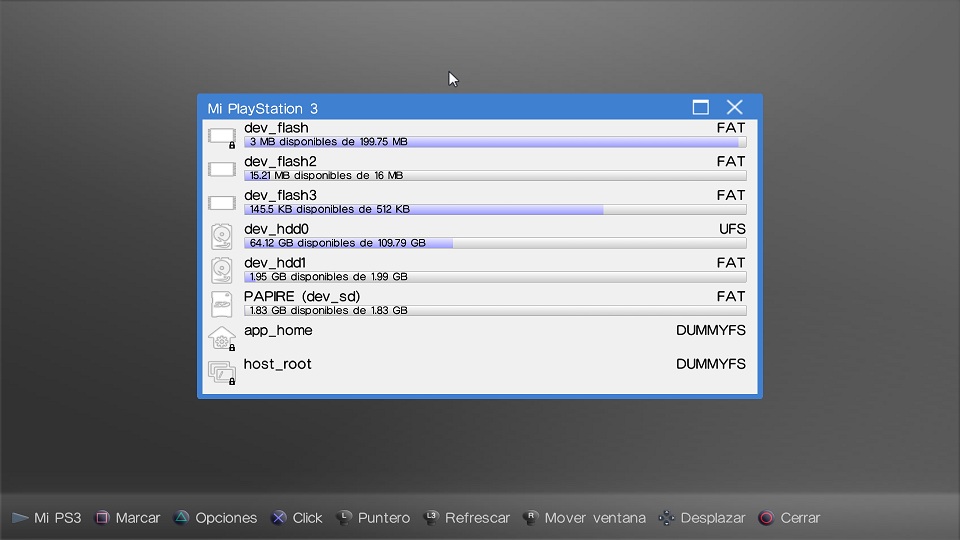Image resolution: width=960 pixels, height=540 pixels.
Task: Click the dev_flash2 usage bar
Action: [495, 175]
